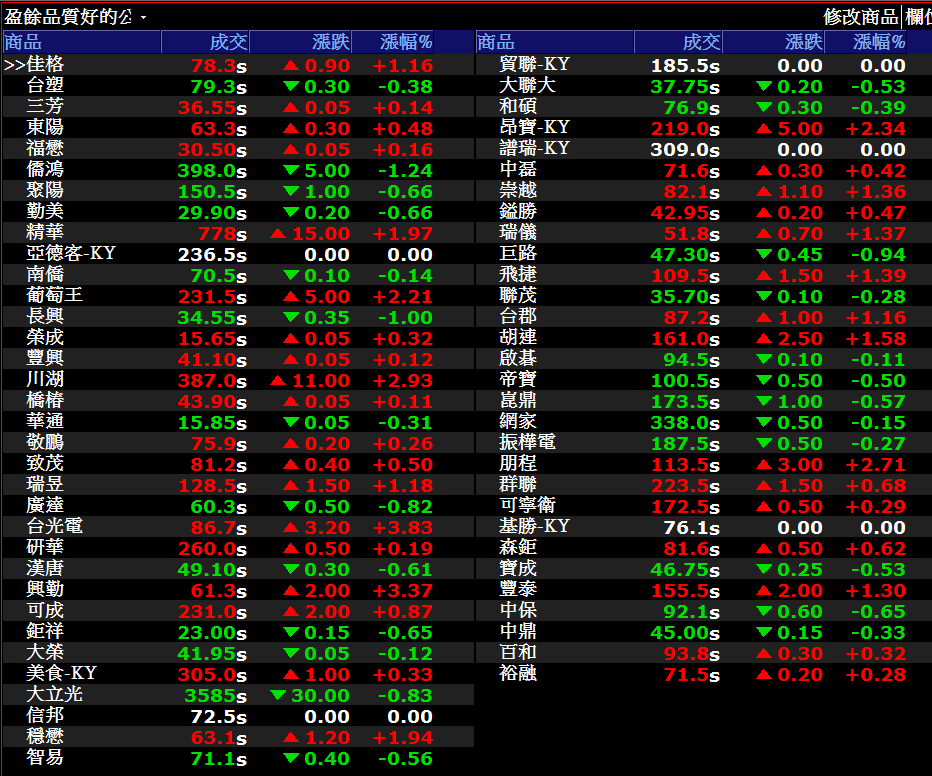Click the up arrow in 台光電 row
Image resolution: width=932 pixels, height=776 pixels.
point(291,527)
